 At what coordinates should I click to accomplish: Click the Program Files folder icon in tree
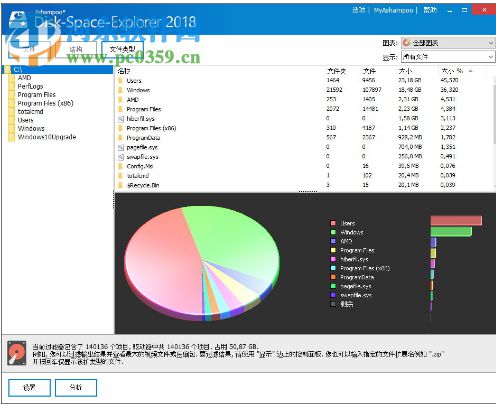pos(12,95)
